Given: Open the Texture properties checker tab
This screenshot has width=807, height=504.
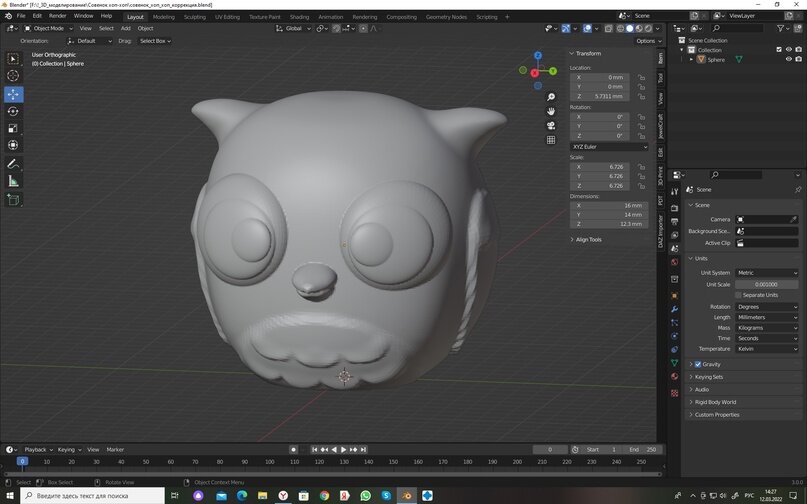Looking at the screenshot, I should point(675,393).
